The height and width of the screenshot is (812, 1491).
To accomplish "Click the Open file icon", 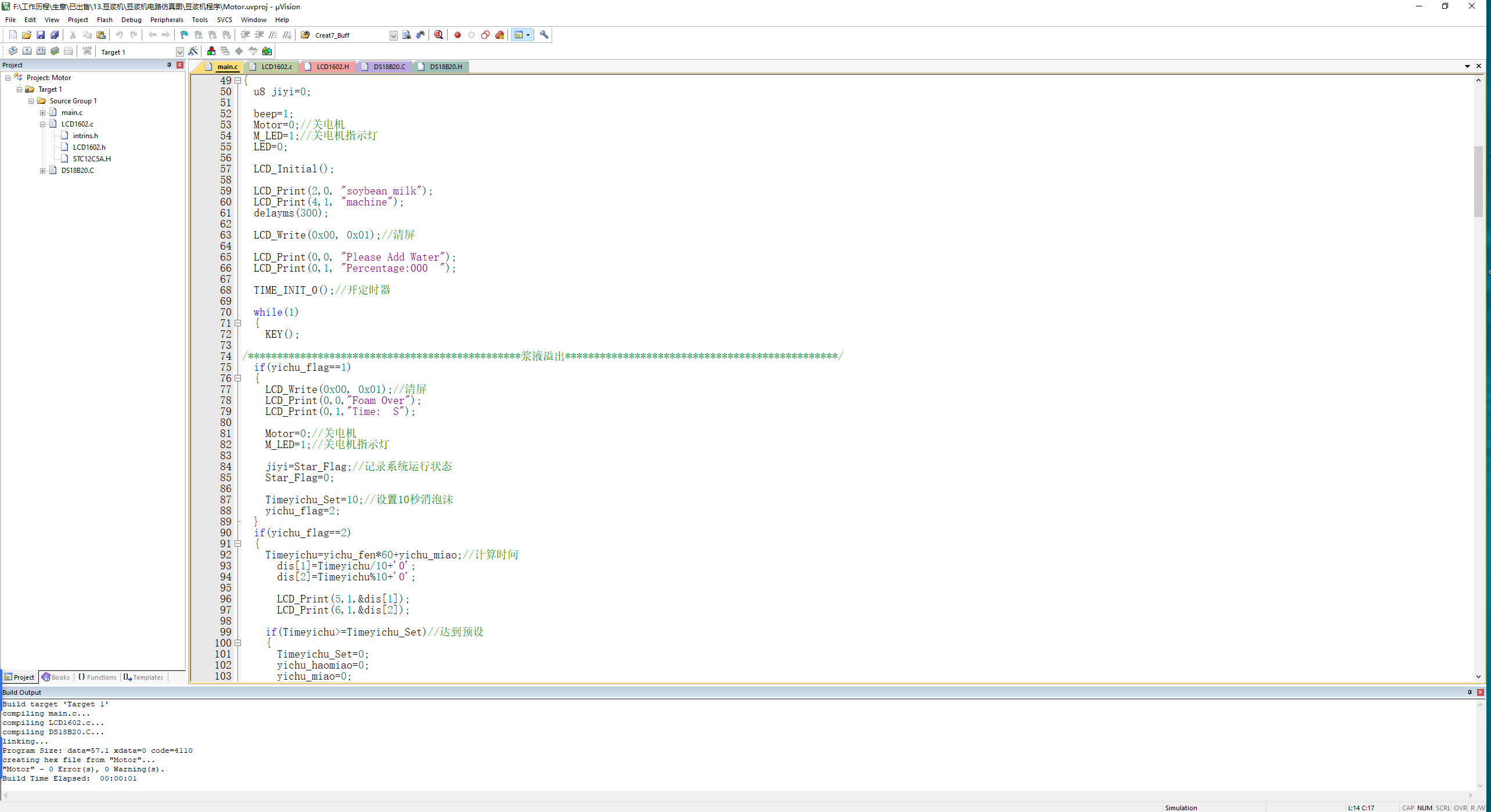I will point(27,35).
